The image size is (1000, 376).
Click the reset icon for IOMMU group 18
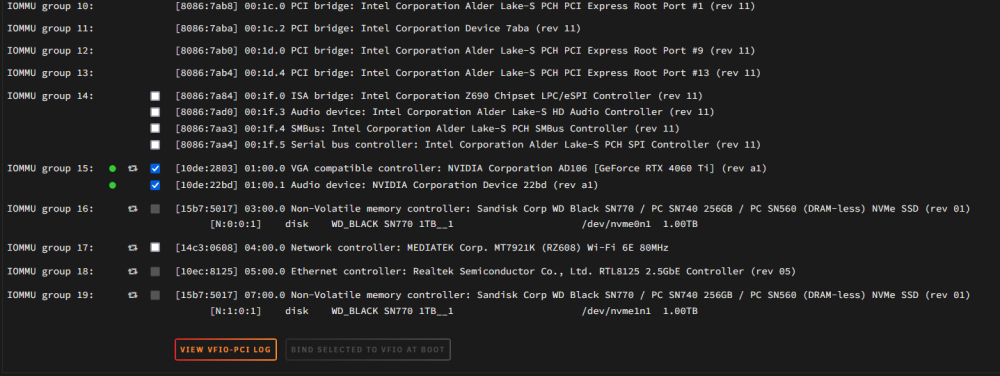click(133, 271)
